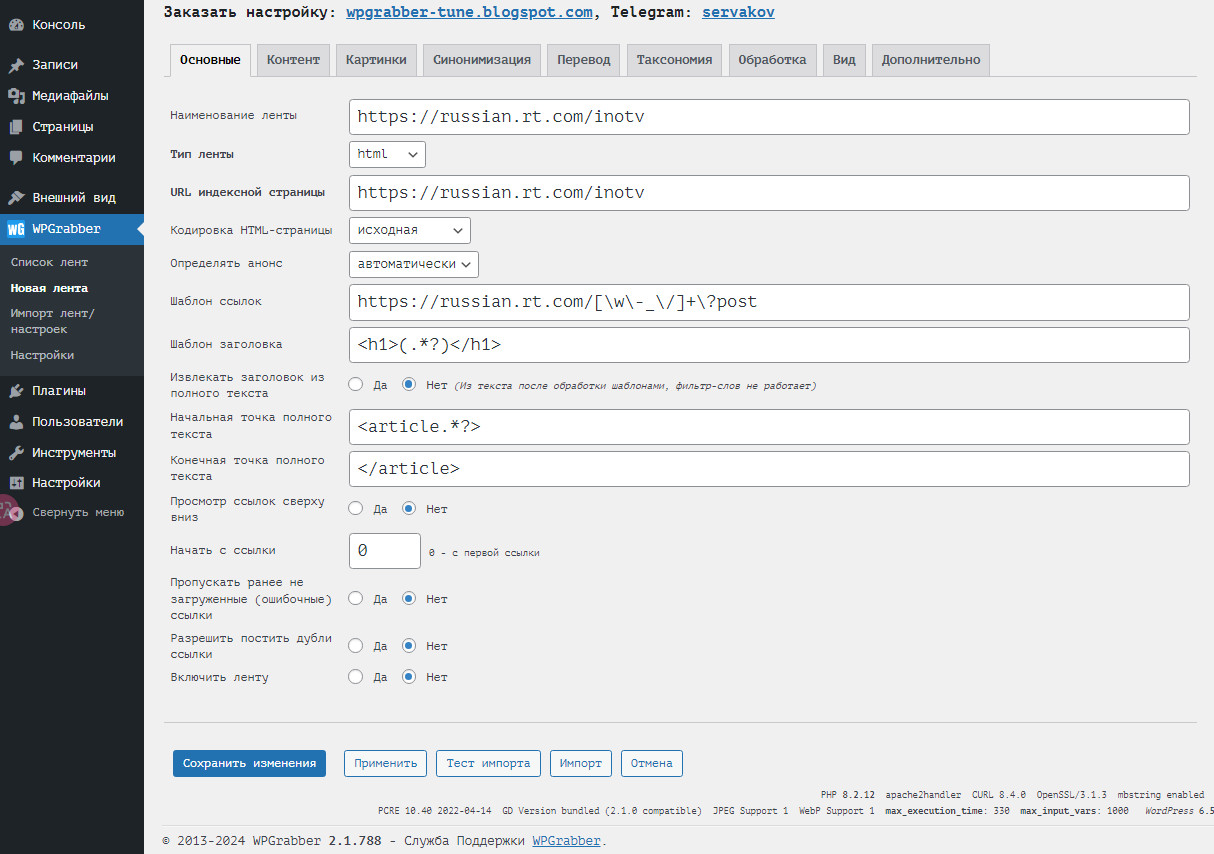Switch to the Картинки tab

pos(376,60)
